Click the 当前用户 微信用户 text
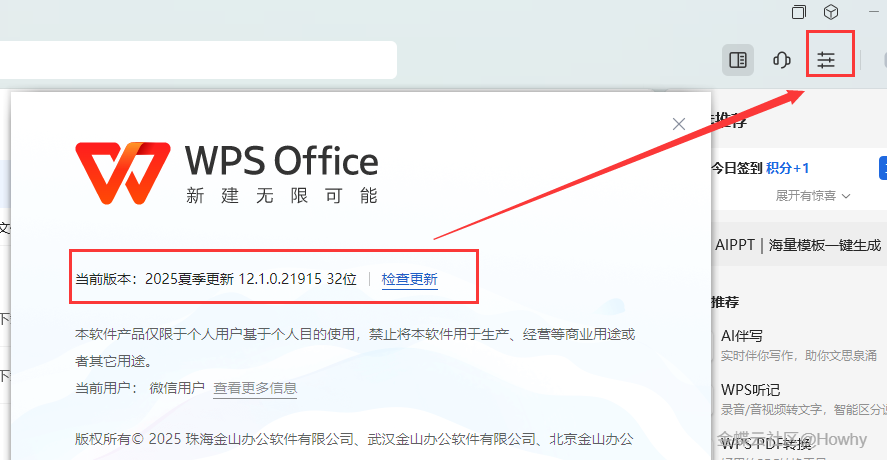 click(x=140, y=388)
